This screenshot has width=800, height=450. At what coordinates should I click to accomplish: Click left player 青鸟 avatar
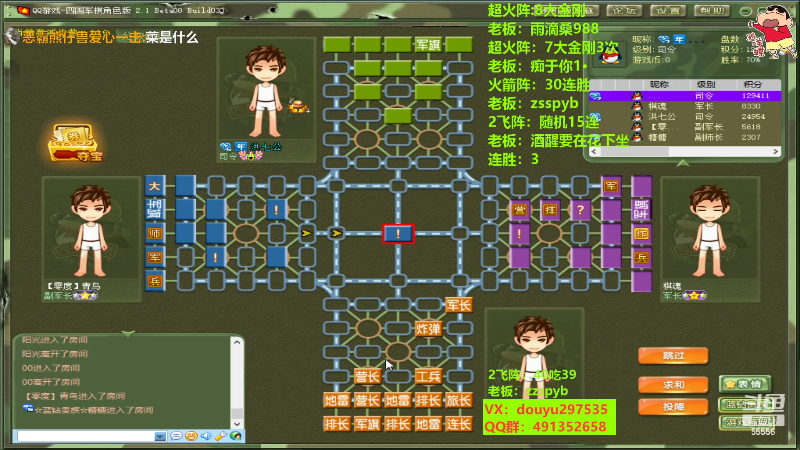(x=91, y=230)
